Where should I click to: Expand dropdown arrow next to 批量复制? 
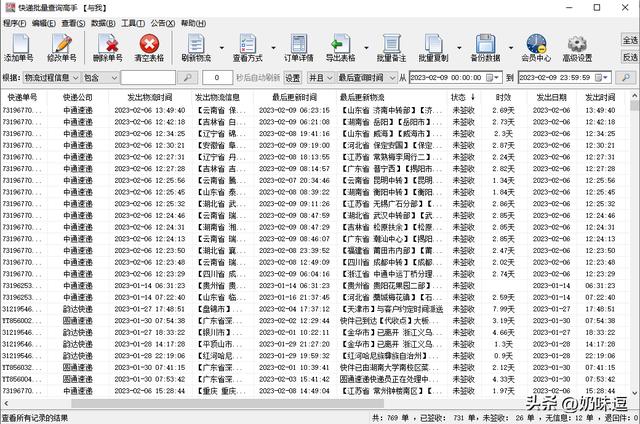point(459,48)
